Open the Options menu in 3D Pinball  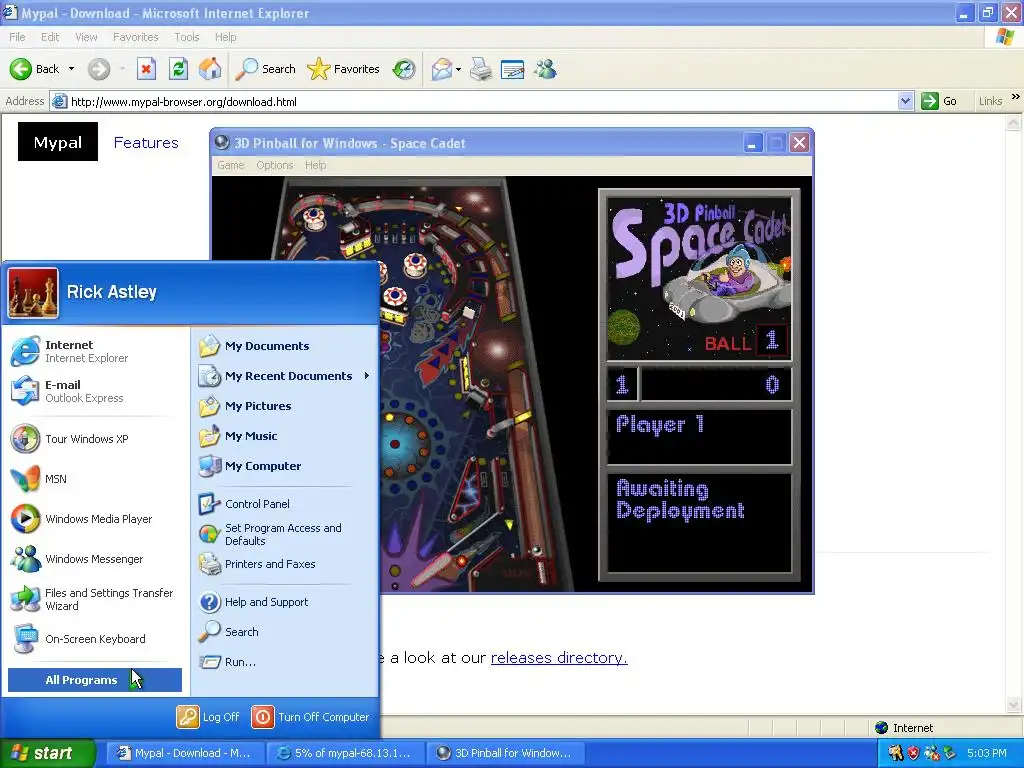274,165
